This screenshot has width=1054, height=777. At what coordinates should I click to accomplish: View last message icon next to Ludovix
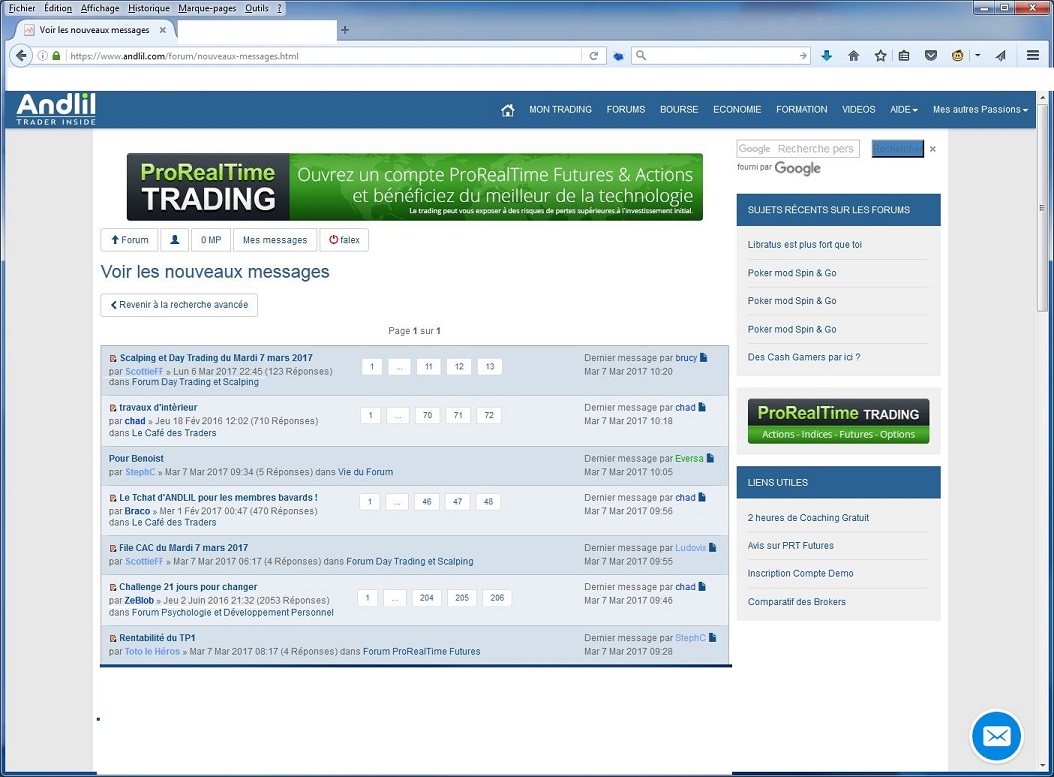(713, 548)
